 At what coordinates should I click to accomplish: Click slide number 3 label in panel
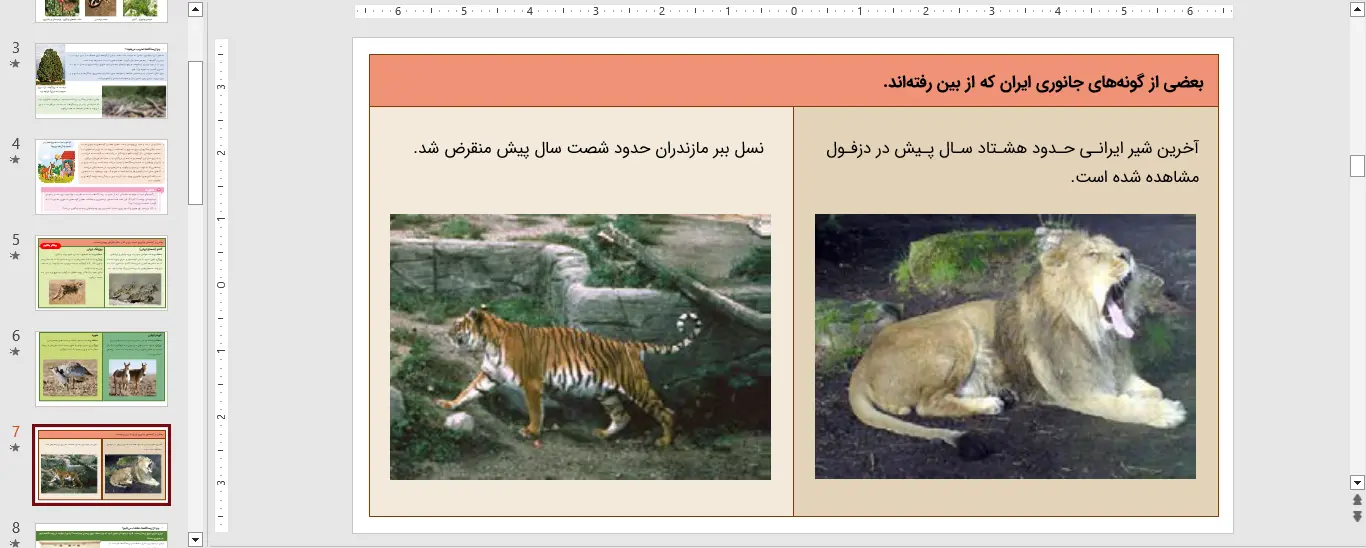click(15, 48)
